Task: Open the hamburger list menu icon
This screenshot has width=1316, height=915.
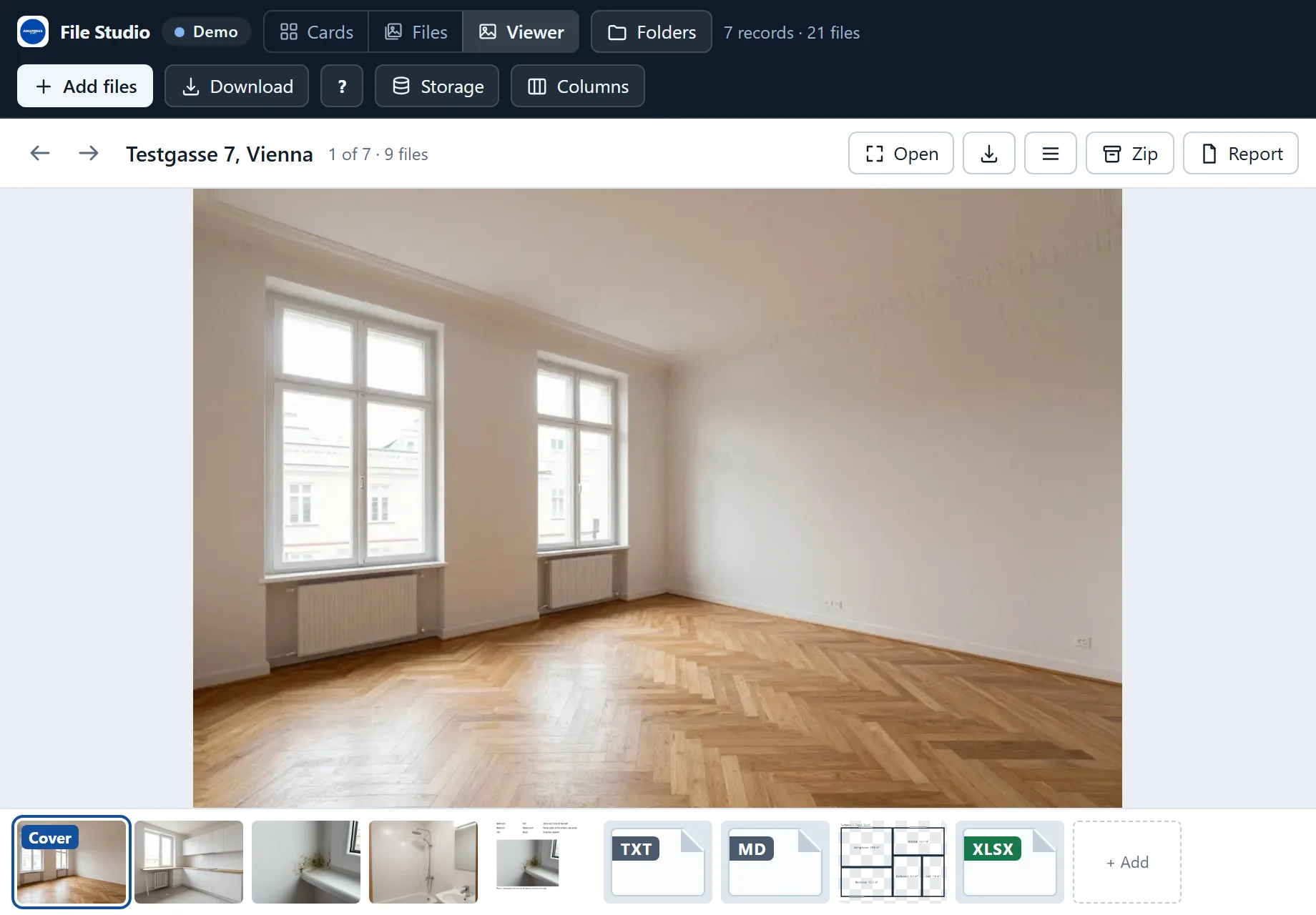Action: 1051,153
